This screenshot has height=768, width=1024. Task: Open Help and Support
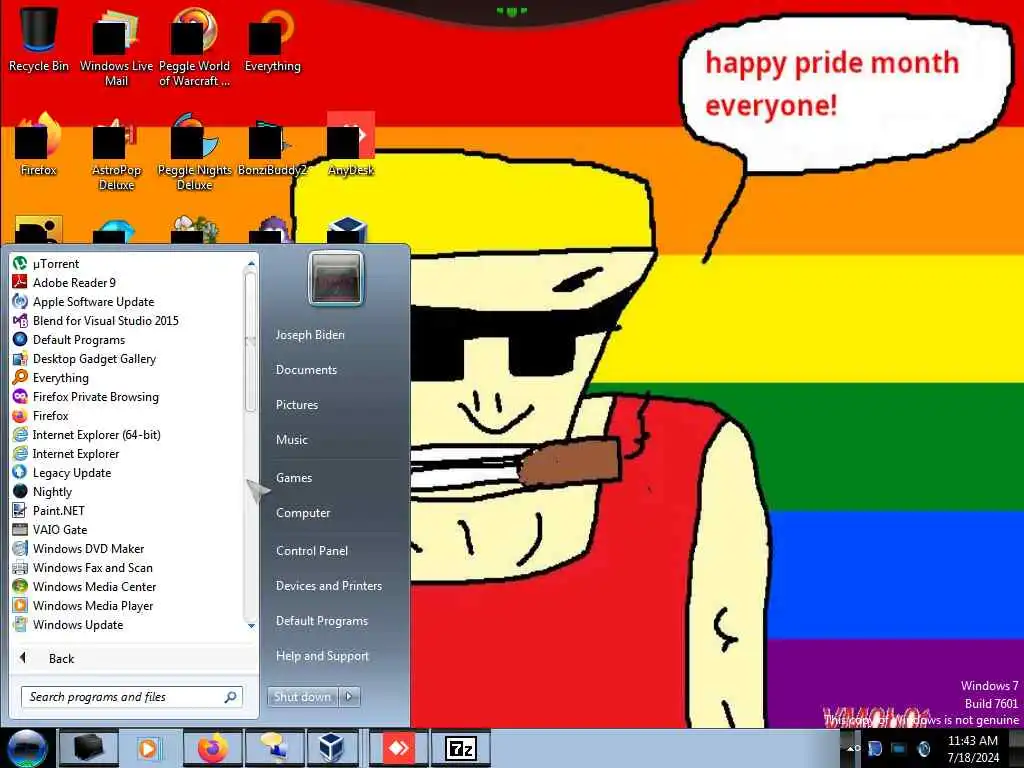pyautogui.click(x=322, y=656)
